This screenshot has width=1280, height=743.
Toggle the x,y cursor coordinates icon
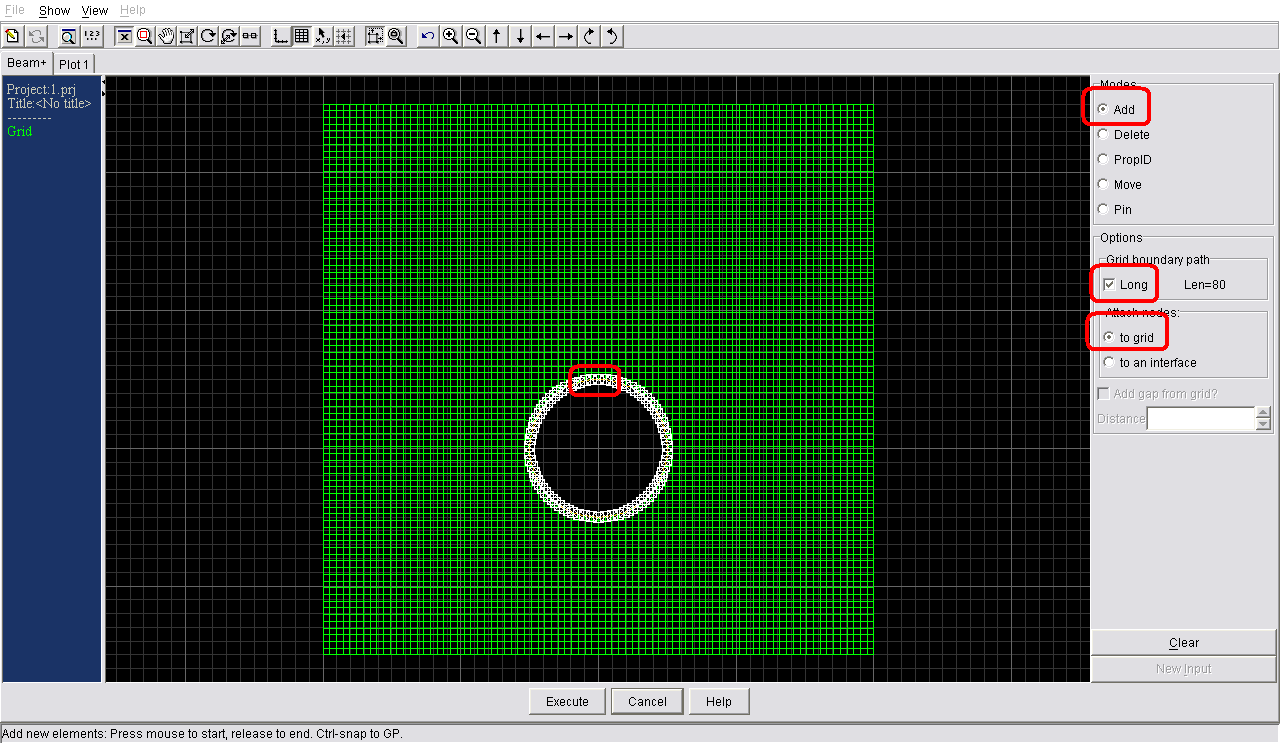[x=323, y=36]
